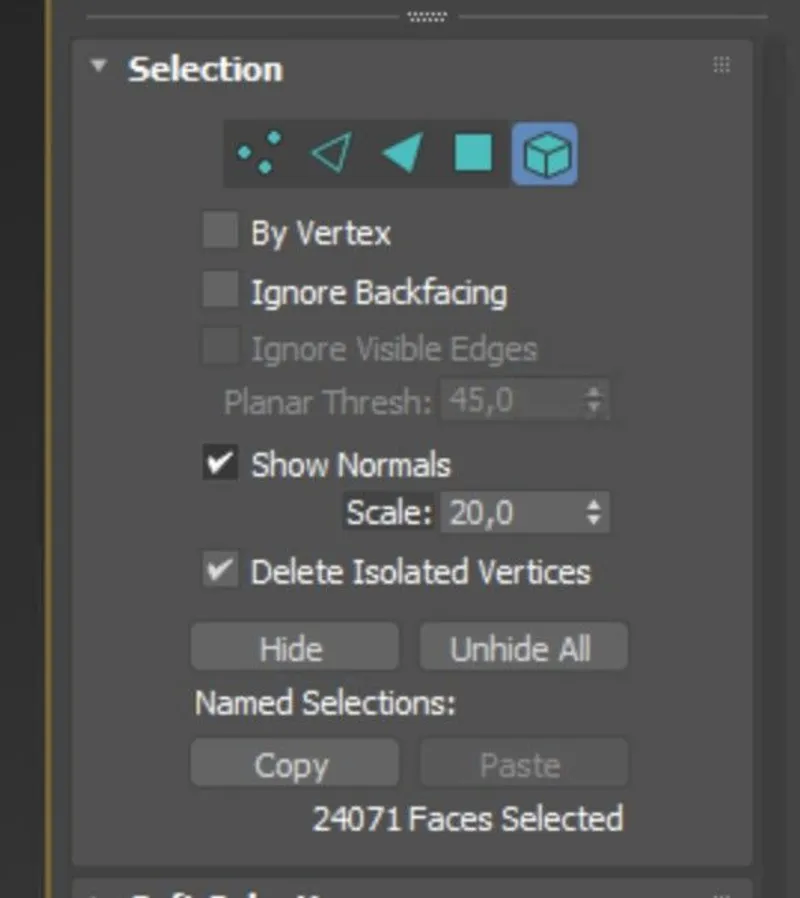Click the dotted panel divider at the top
800x898 pixels.
(x=428, y=13)
